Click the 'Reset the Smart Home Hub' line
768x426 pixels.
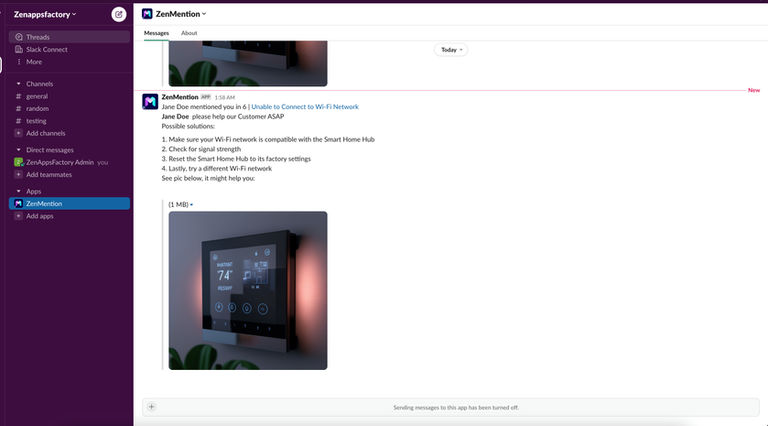(x=236, y=159)
